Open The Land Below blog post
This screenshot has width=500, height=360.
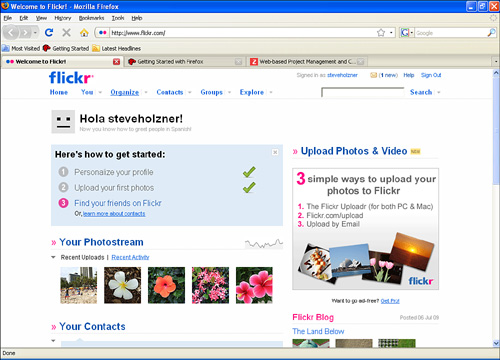[318, 331]
